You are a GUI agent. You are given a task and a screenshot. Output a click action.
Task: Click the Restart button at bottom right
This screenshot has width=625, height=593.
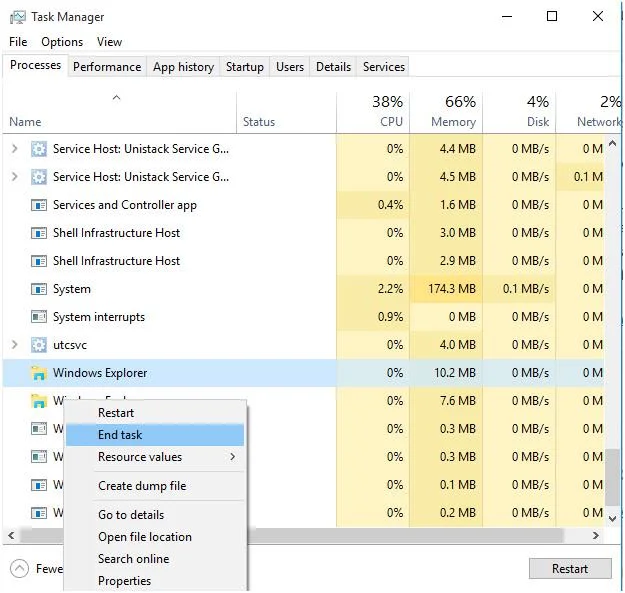click(570, 569)
